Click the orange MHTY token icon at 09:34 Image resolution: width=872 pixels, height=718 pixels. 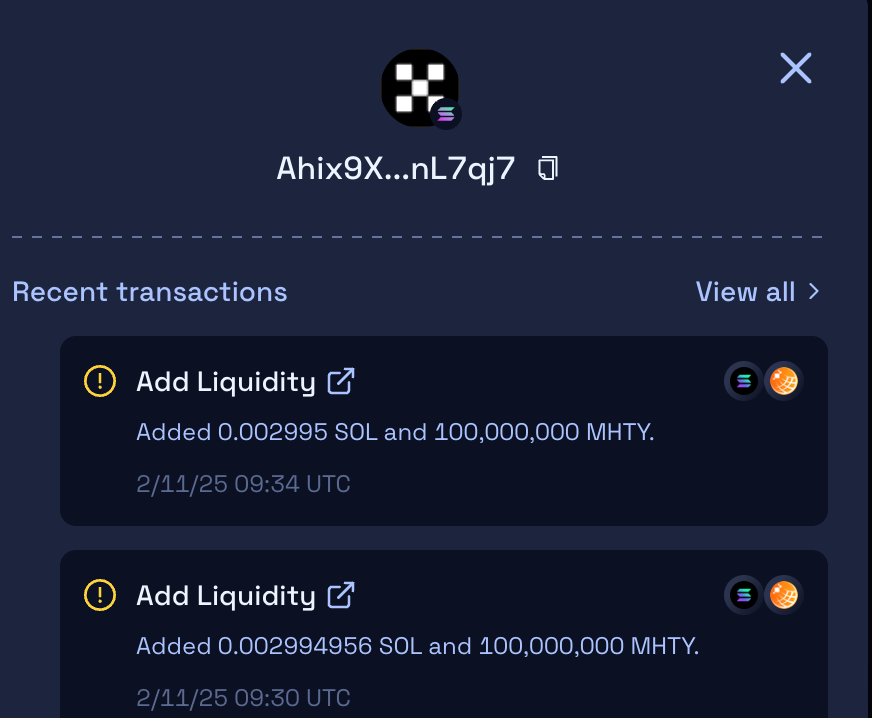(784, 381)
